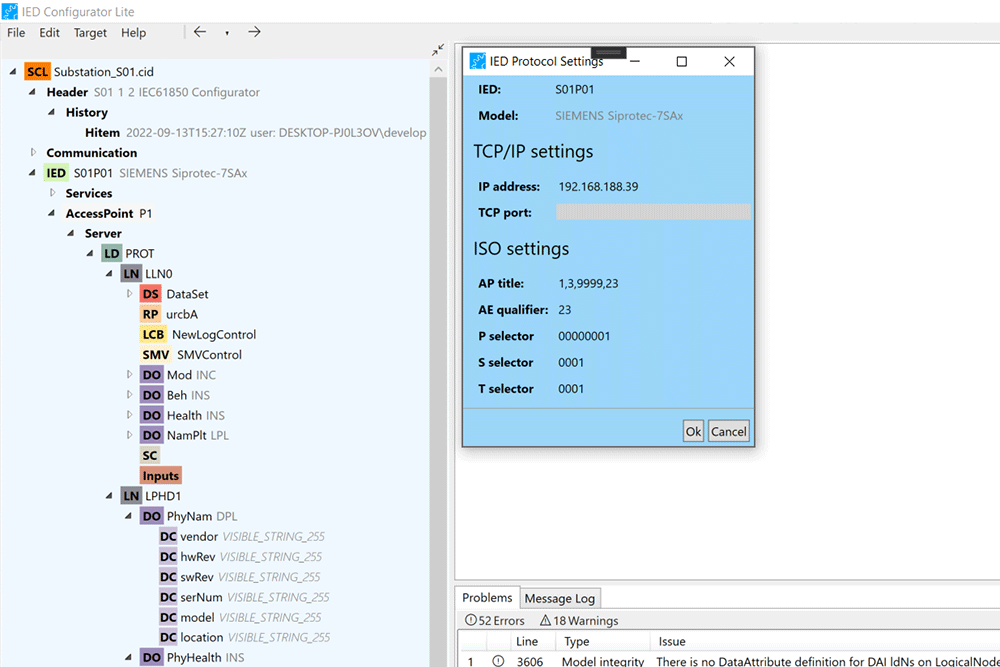The image size is (1000, 667).
Task: Click the SMV icon for SMVControl
Action: 156,355
